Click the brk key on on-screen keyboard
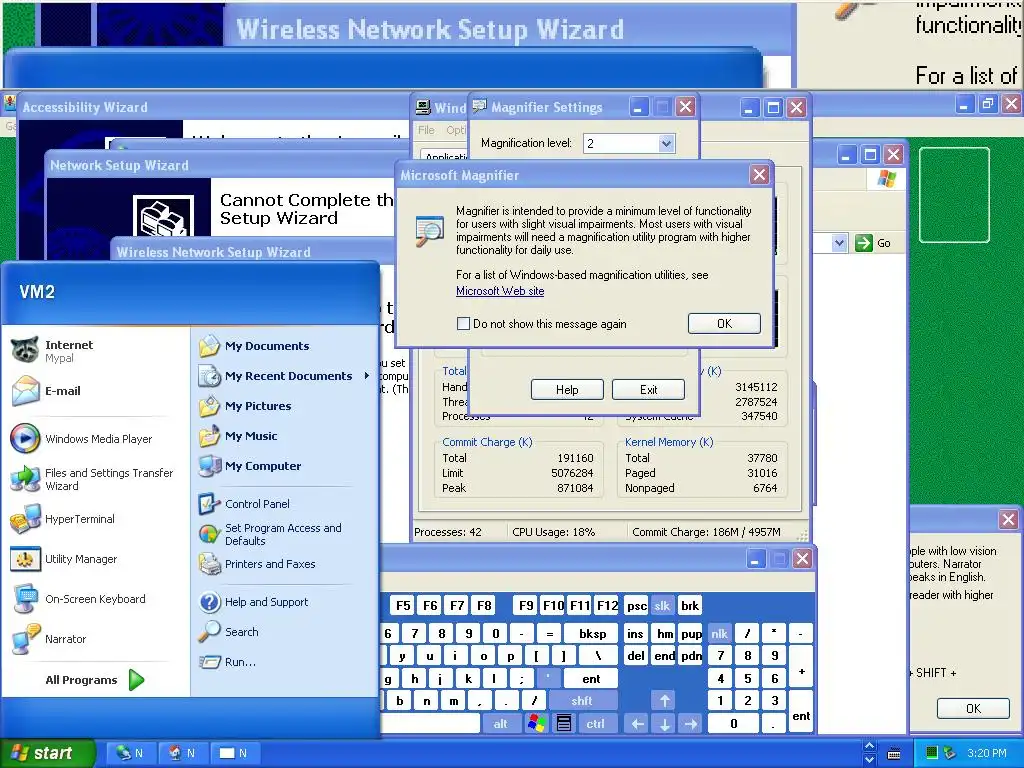This screenshot has width=1024, height=768. click(x=690, y=605)
